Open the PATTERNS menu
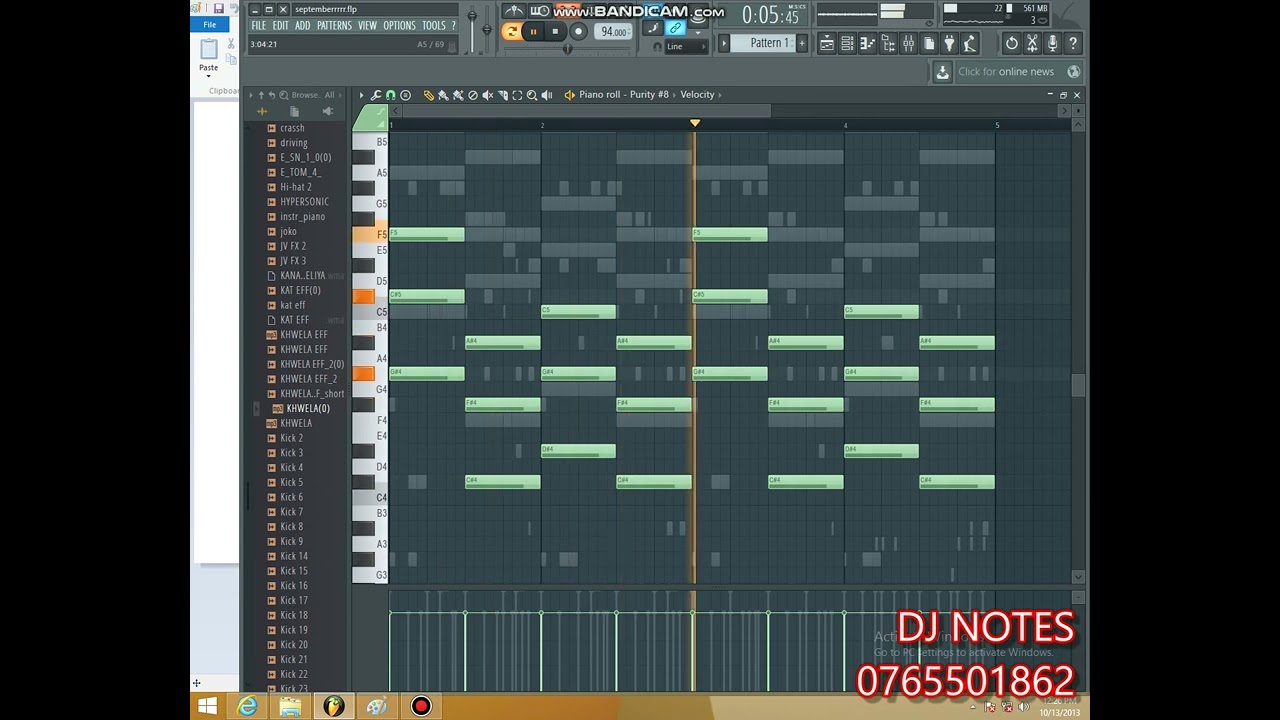Image resolution: width=1280 pixels, height=720 pixels. pos(334,26)
